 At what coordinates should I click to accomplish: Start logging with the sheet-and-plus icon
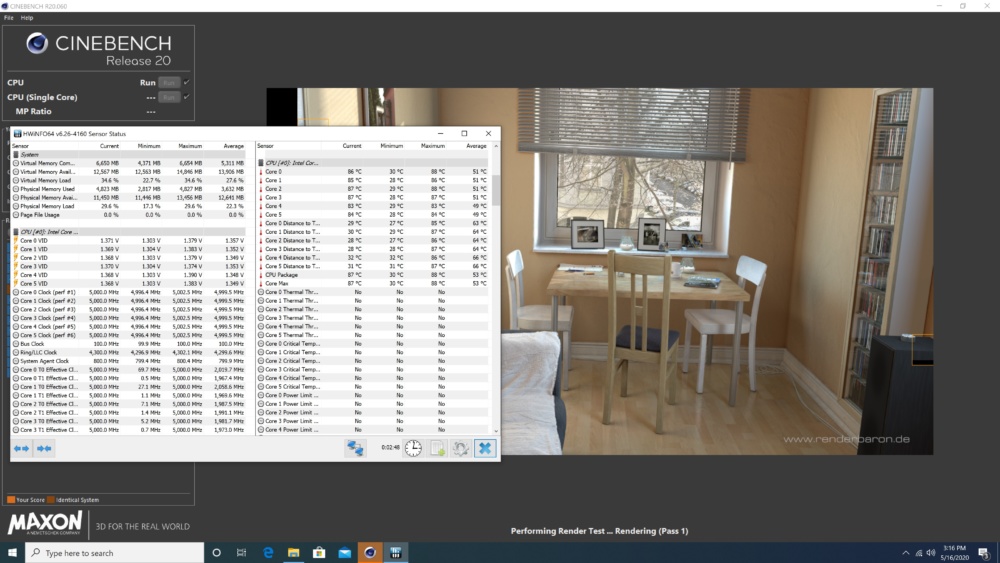click(438, 448)
